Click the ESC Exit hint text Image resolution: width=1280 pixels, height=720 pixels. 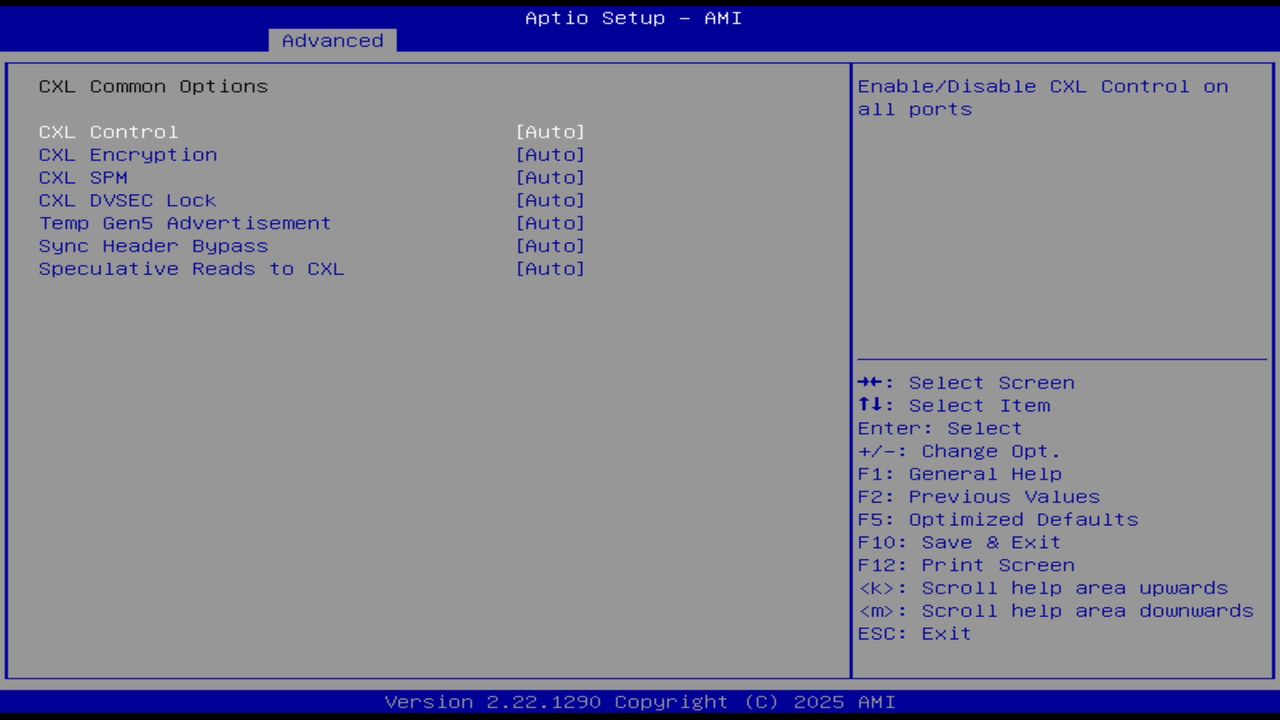[914, 633]
